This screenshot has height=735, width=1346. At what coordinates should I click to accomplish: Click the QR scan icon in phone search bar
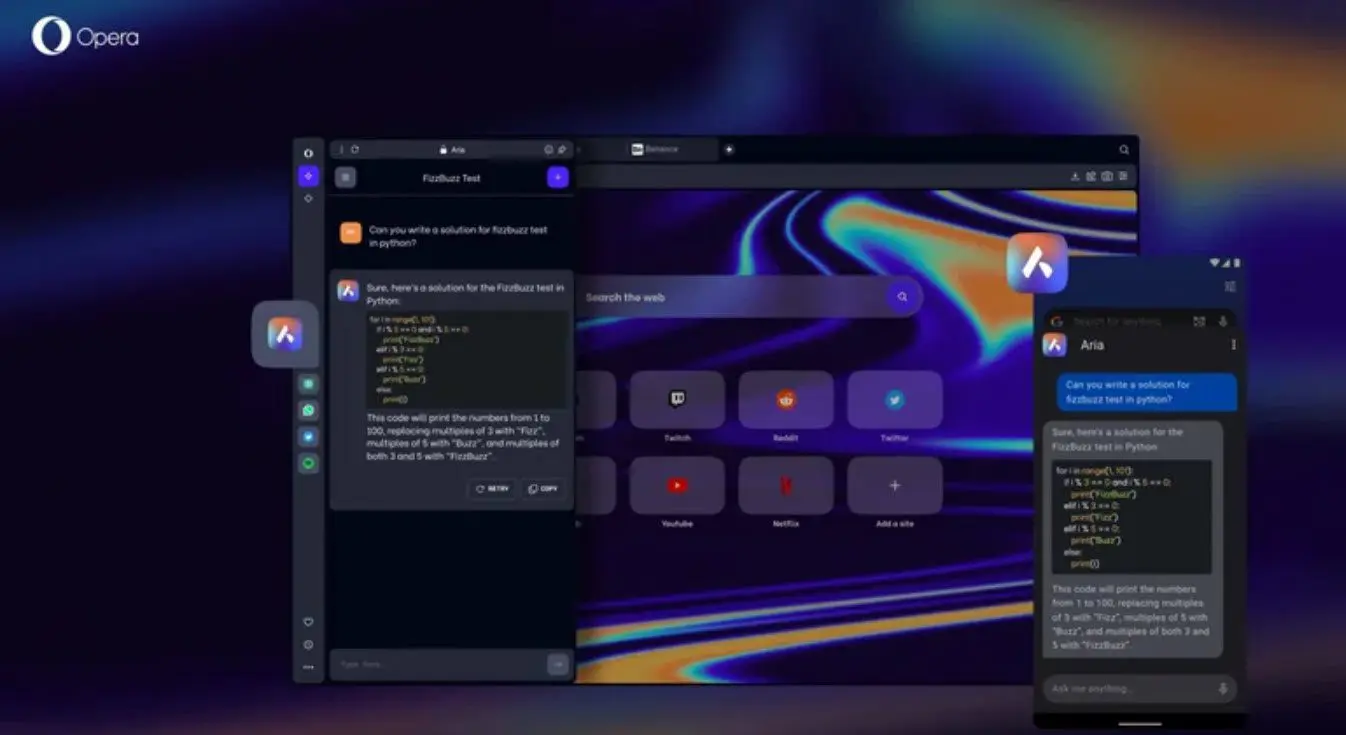click(1199, 322)
